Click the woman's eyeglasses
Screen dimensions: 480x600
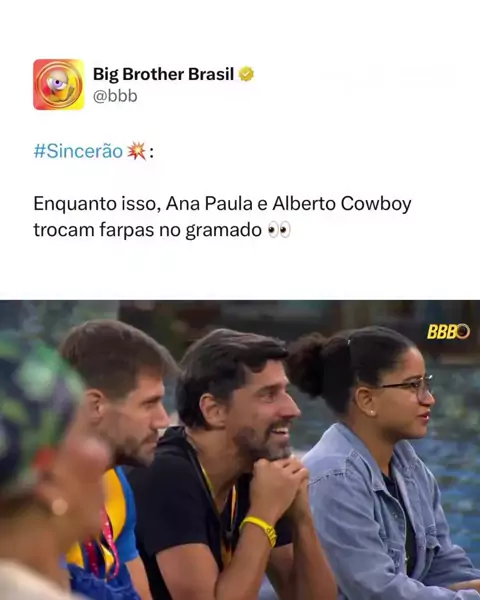(410, 388)
